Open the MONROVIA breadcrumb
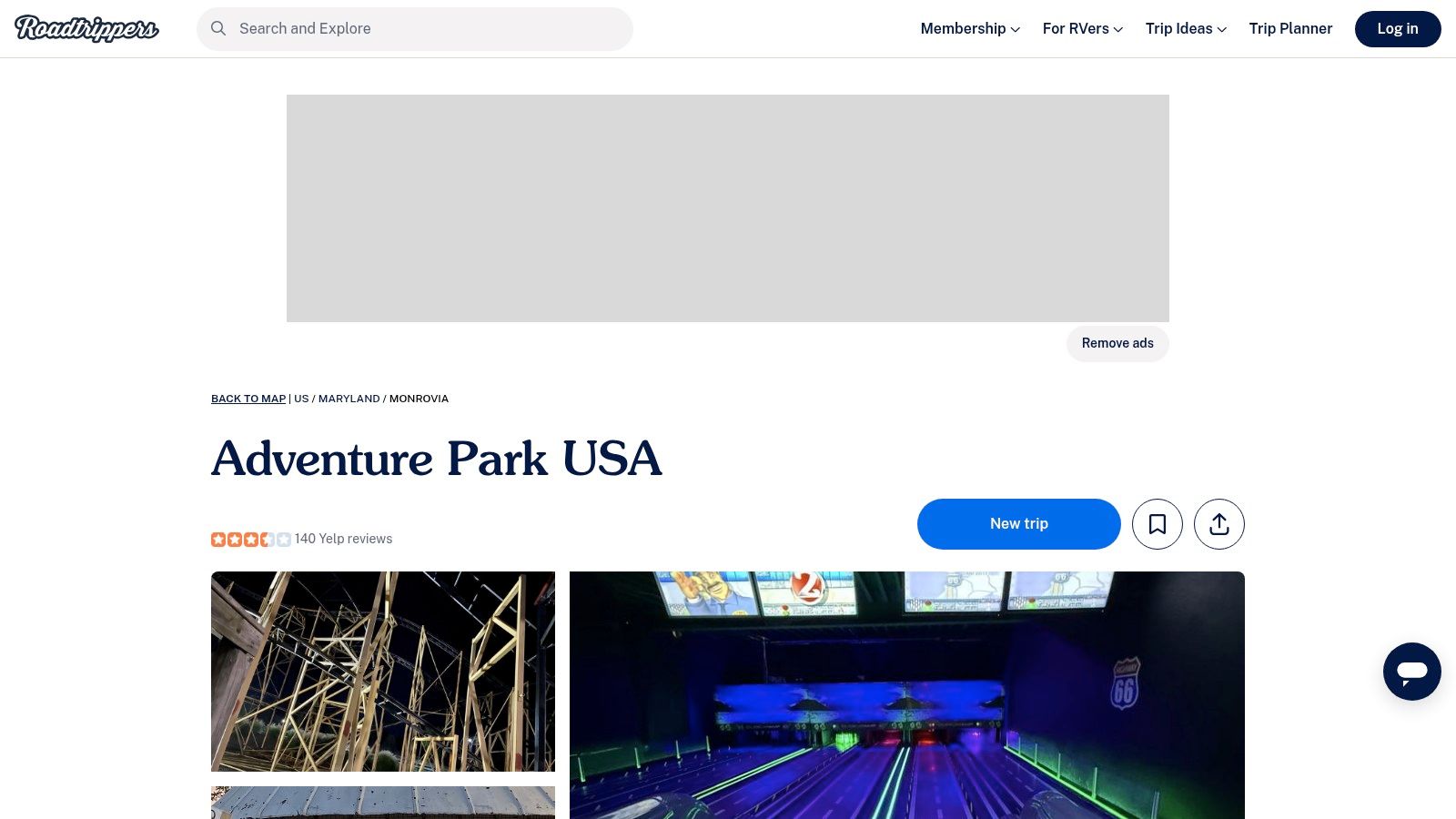This screenshot has height=819, width=1456. click(419, 399)
